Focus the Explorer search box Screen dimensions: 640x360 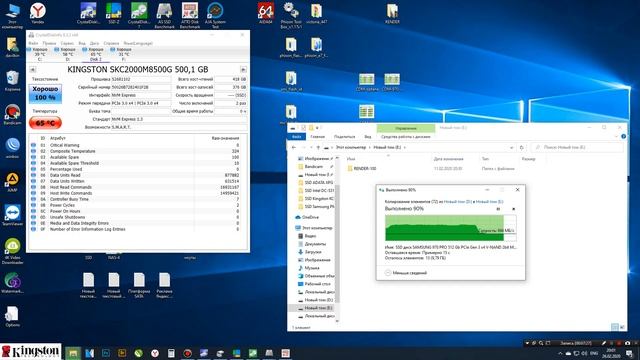tap(578, 147)
